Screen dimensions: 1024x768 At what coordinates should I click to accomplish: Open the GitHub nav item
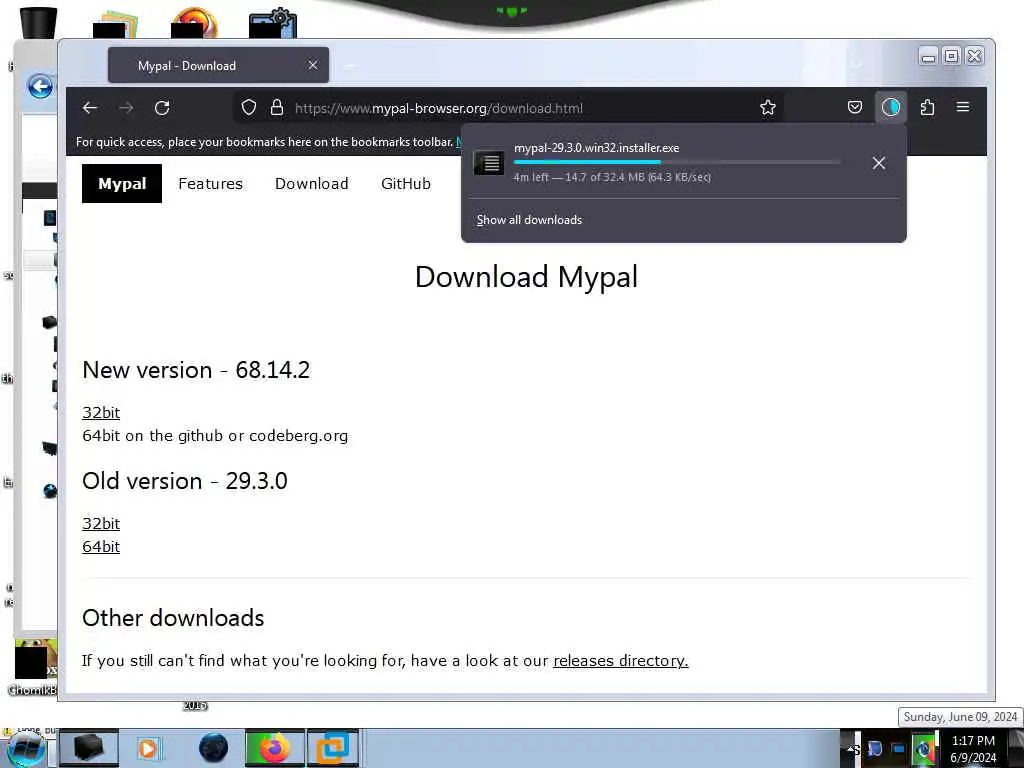[x=406, y=184]
